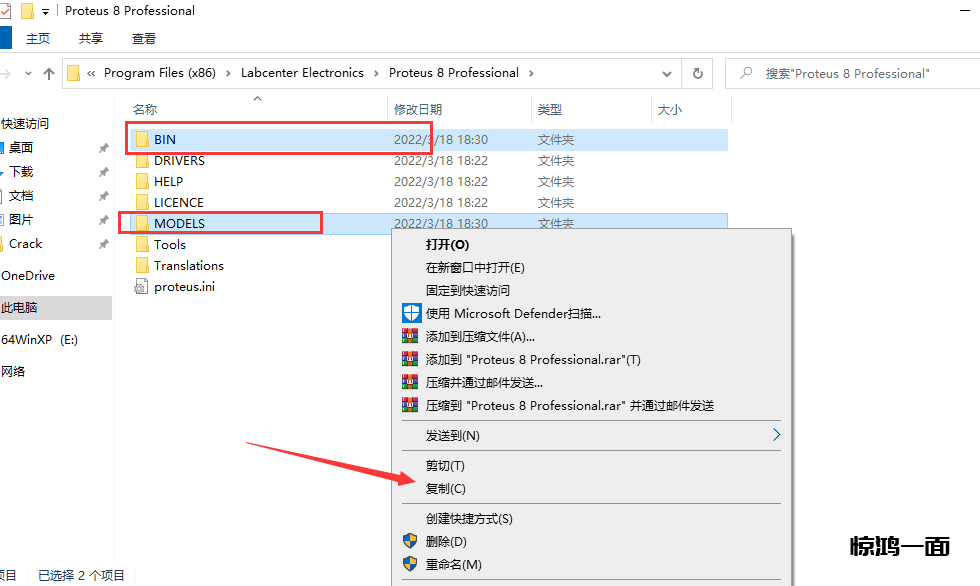Expand the 发送到(N) submenu arrow

776,435
